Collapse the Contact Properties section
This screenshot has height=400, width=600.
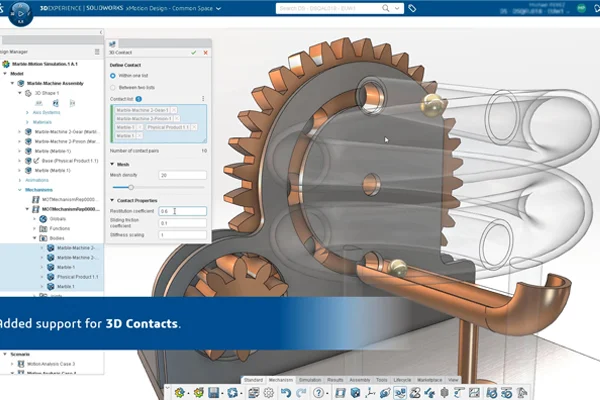(112, 199)
